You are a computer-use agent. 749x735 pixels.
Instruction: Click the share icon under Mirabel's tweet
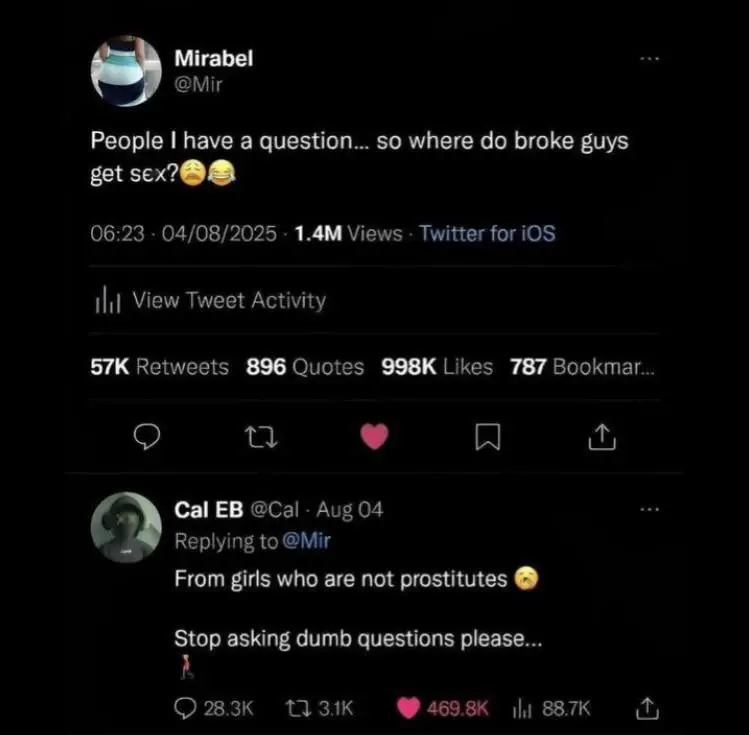tap(600, 436)
